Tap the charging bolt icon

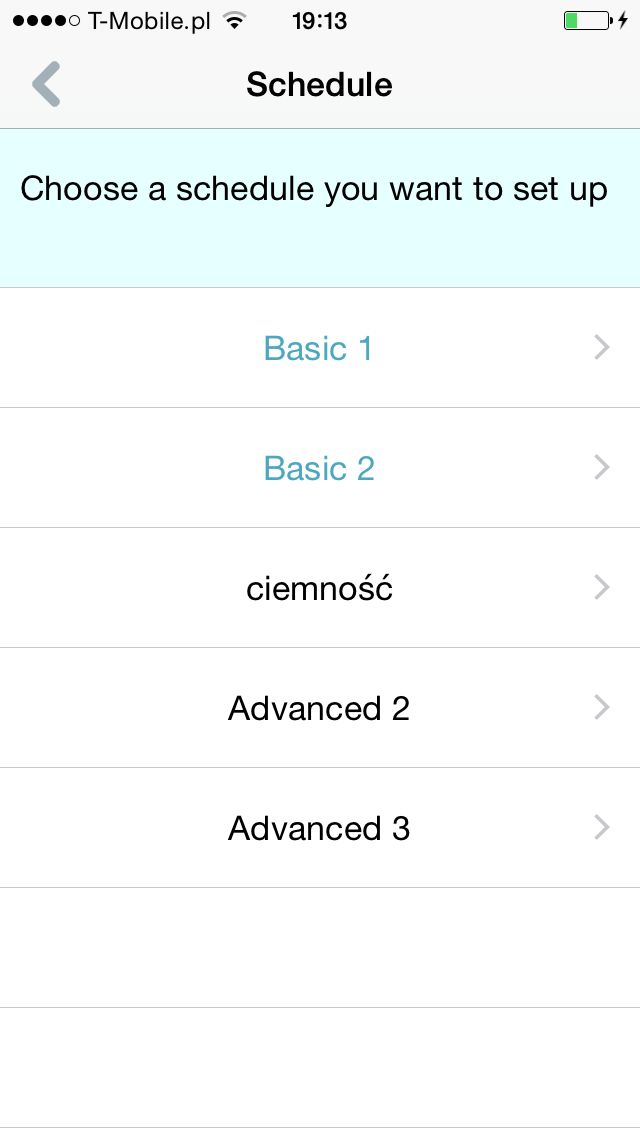(623, 20)
